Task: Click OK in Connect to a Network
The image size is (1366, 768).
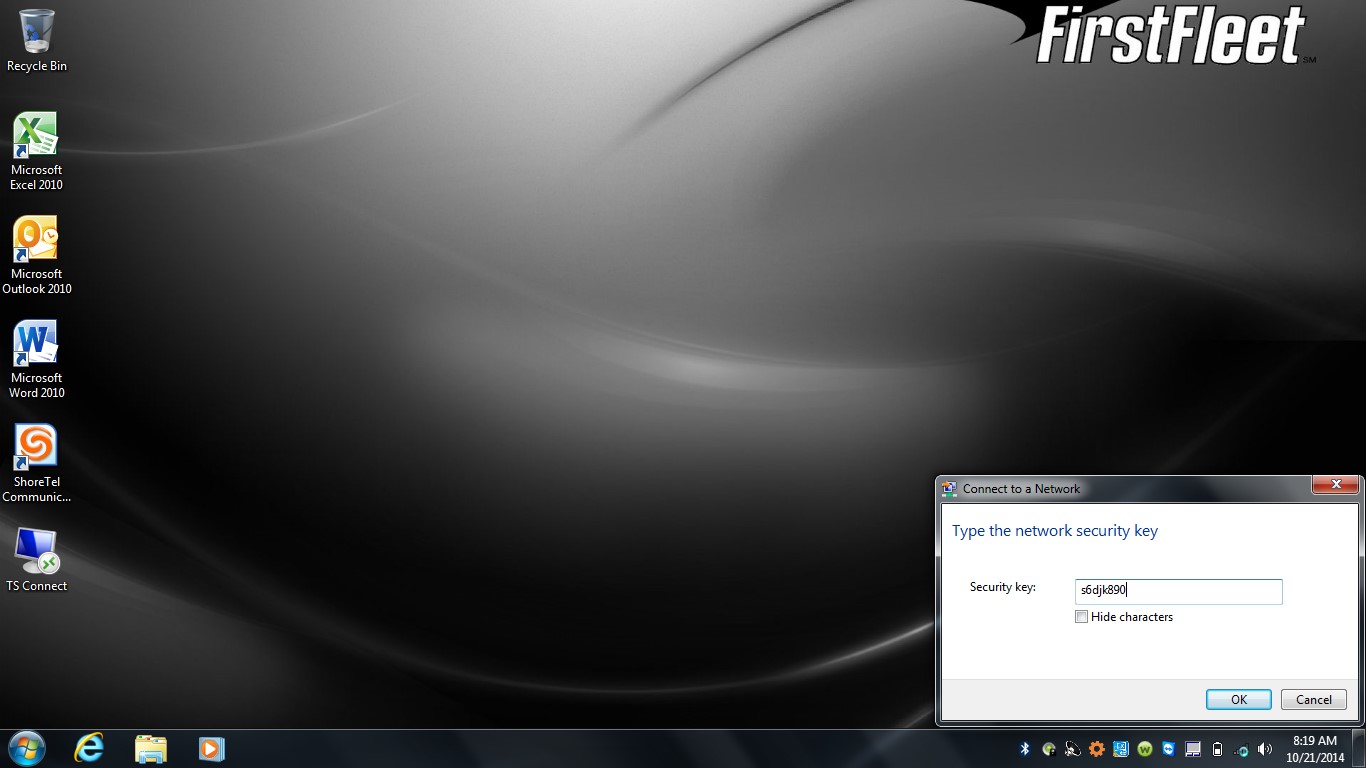Action: tap(1238, 700)
